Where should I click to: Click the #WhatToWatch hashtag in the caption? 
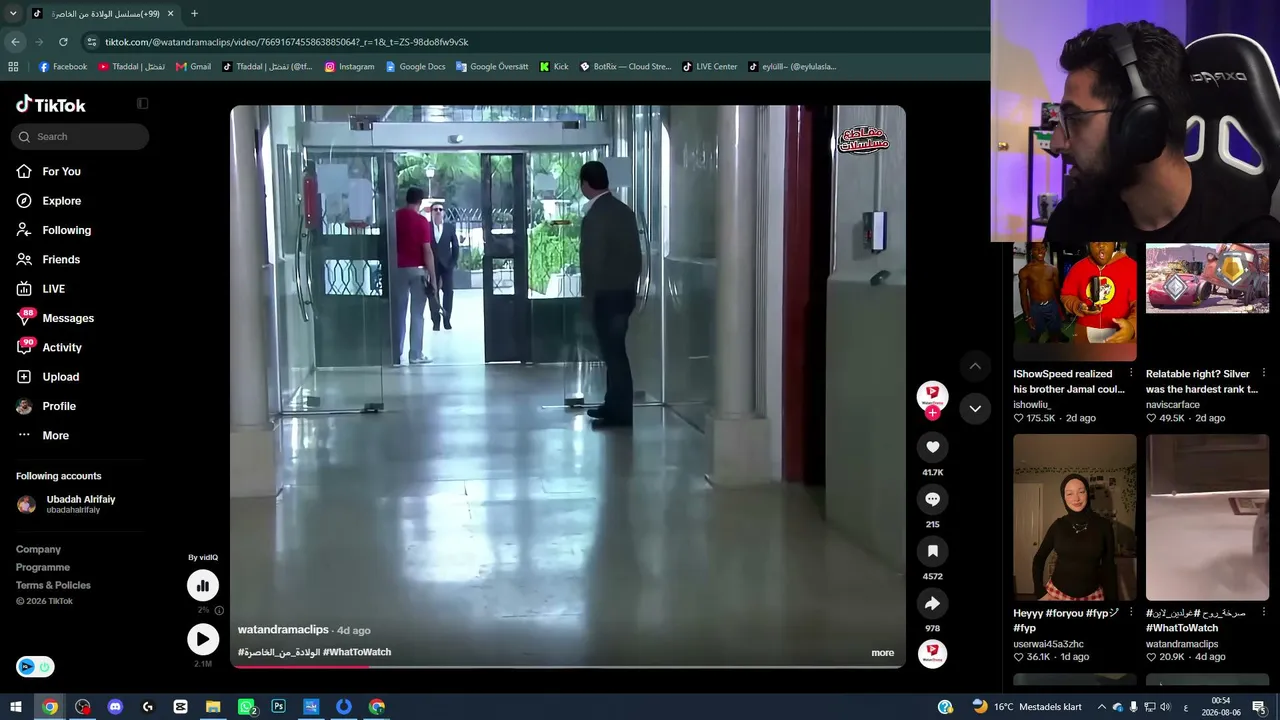click(357, 652)
